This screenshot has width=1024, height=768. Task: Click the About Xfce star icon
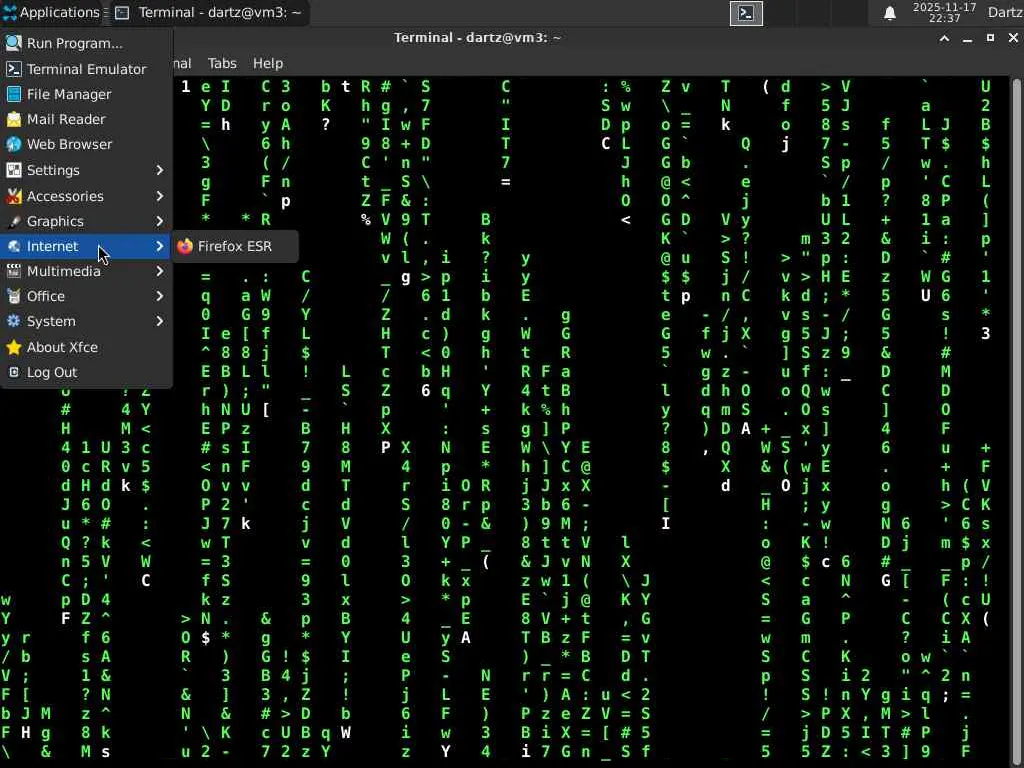point(13,347)
